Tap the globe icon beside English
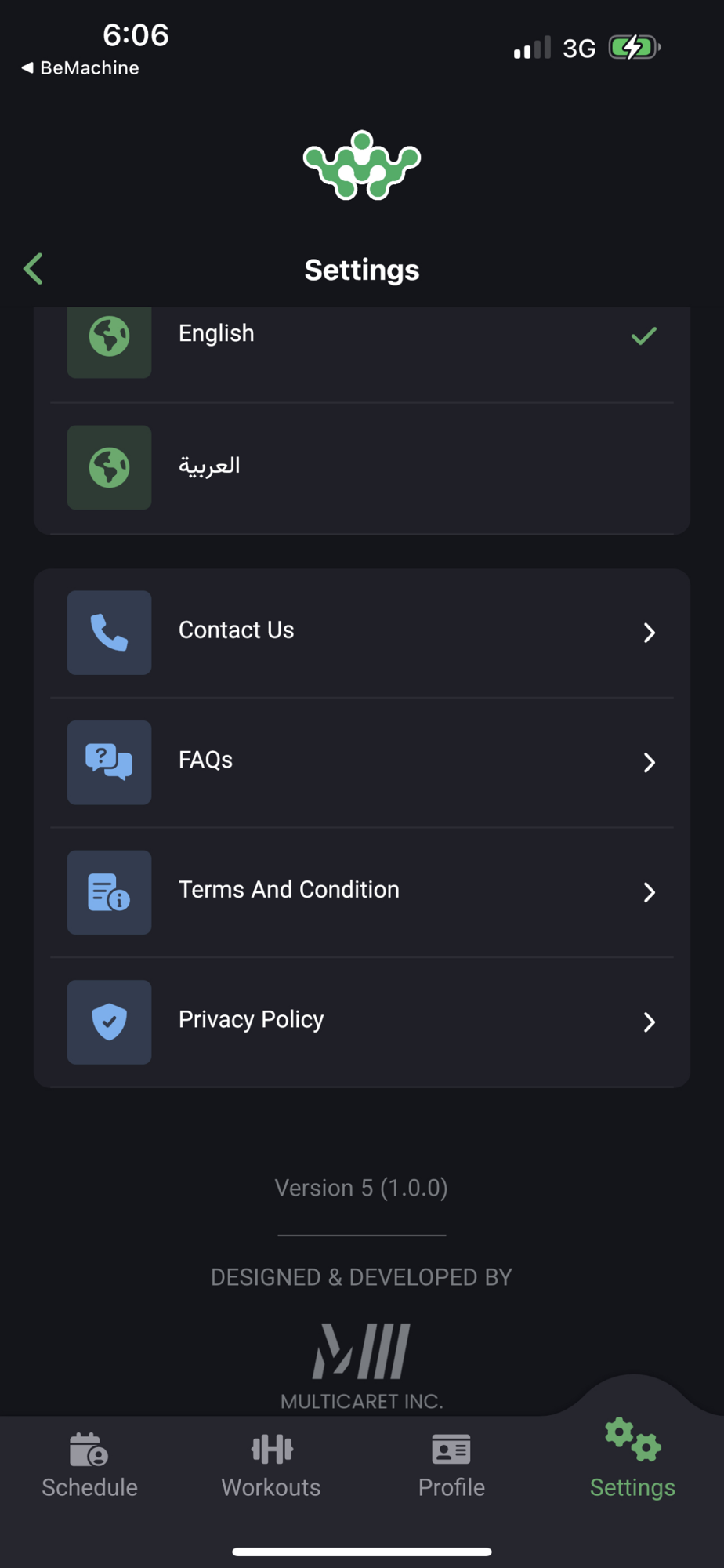Image resolution: width=724 pixels, height=1568 pixels. [109, 337]
